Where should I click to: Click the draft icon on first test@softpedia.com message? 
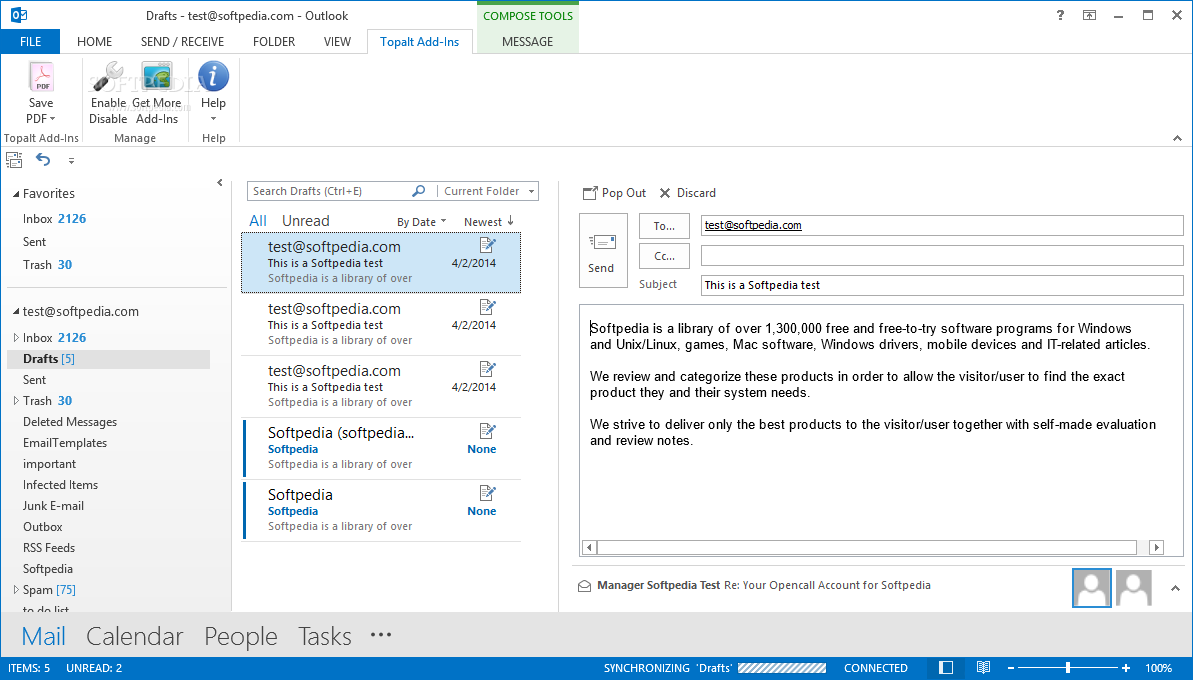(x=488, y=245)
